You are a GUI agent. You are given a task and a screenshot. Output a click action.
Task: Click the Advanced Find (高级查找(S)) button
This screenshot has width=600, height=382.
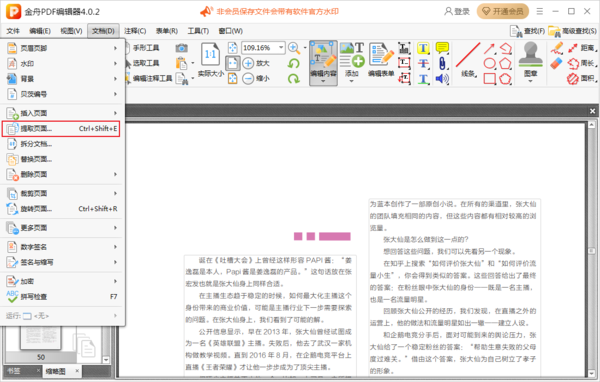click(x=572, y=31)
